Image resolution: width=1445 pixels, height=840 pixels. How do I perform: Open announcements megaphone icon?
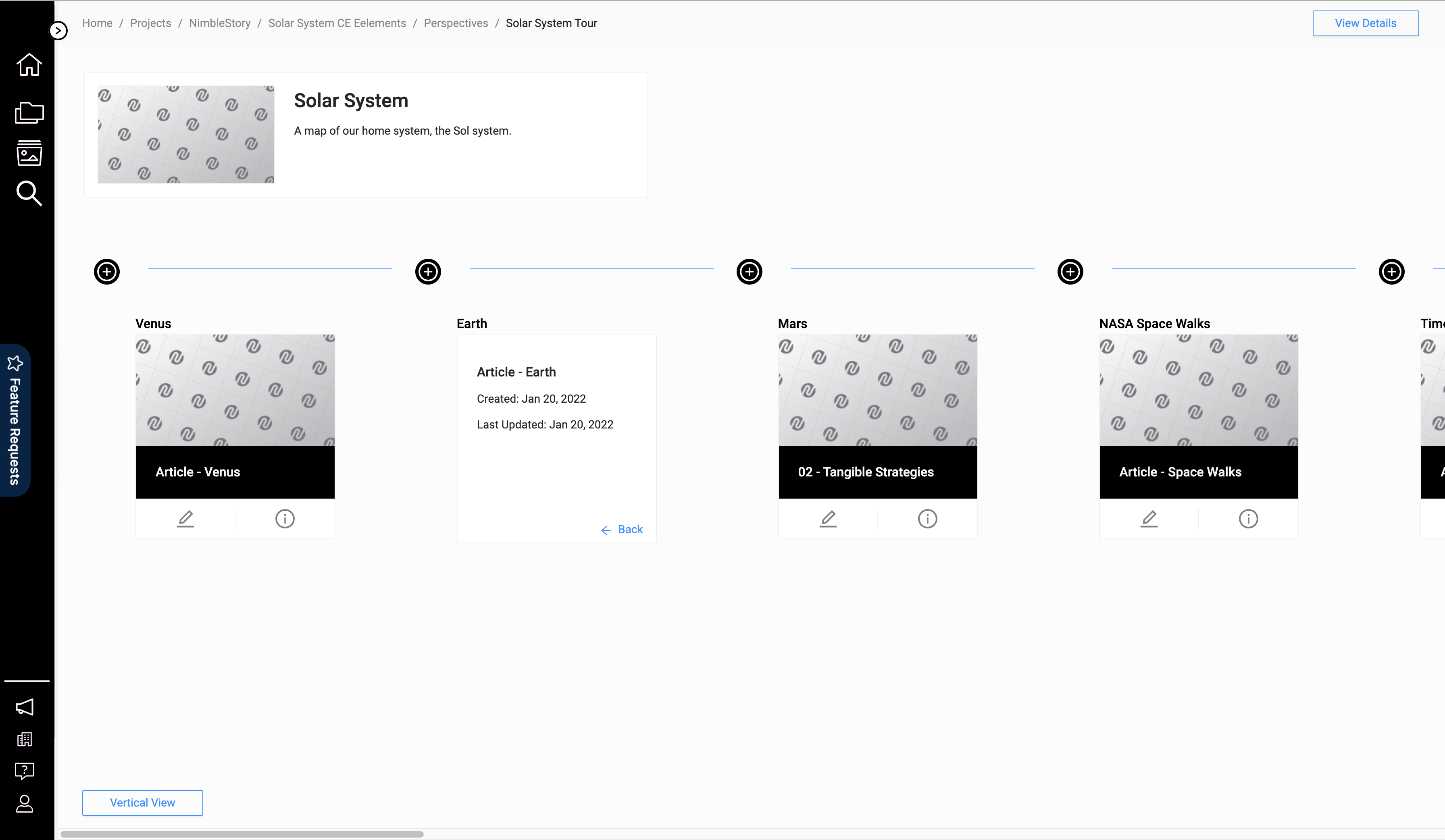click(x=25, y=707)
